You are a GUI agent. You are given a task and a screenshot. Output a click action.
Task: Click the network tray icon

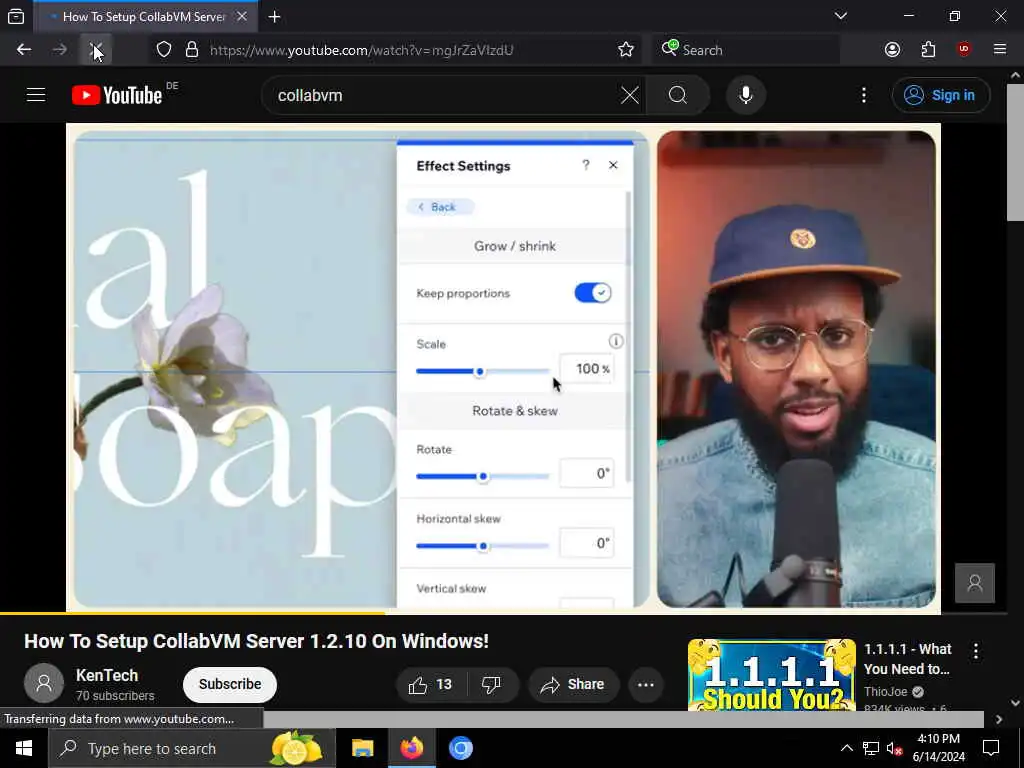click(x=871, y=748)
